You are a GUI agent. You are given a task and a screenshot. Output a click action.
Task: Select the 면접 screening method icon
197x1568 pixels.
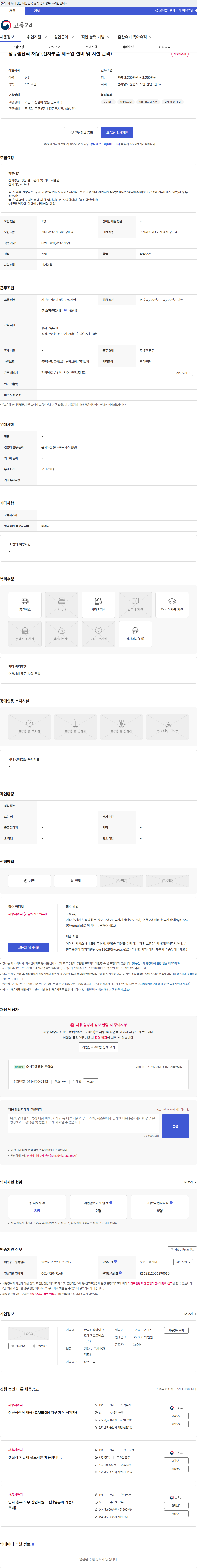pos(75,881)
